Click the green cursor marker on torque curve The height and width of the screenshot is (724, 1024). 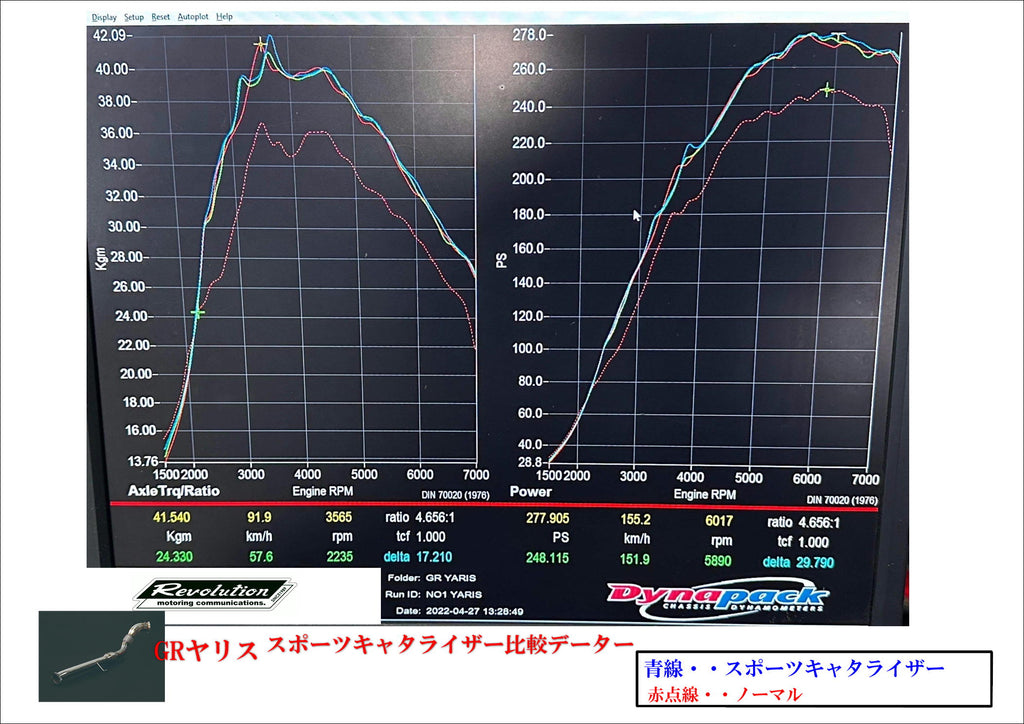(x=197, y=313)
